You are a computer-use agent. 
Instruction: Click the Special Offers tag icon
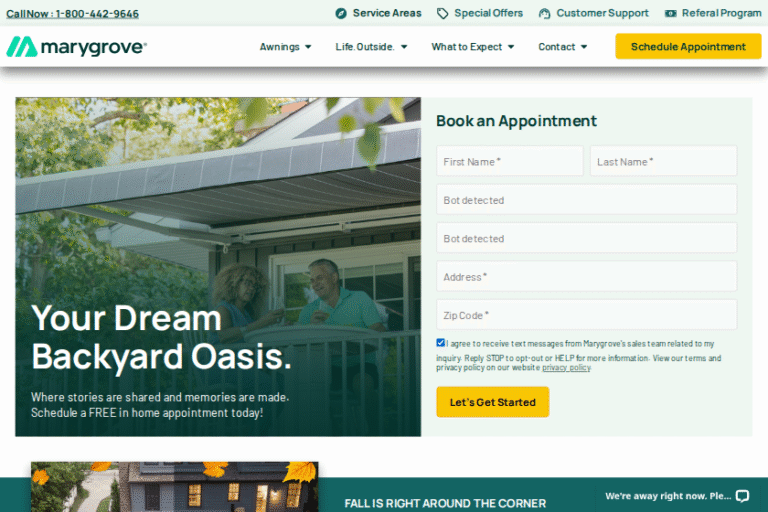[x=442, y=13]
